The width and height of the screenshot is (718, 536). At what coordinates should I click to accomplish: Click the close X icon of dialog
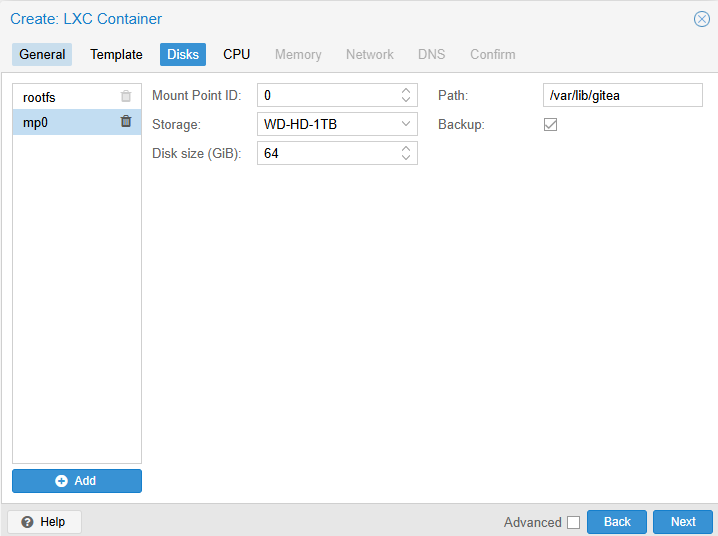(x=702, y=19)
